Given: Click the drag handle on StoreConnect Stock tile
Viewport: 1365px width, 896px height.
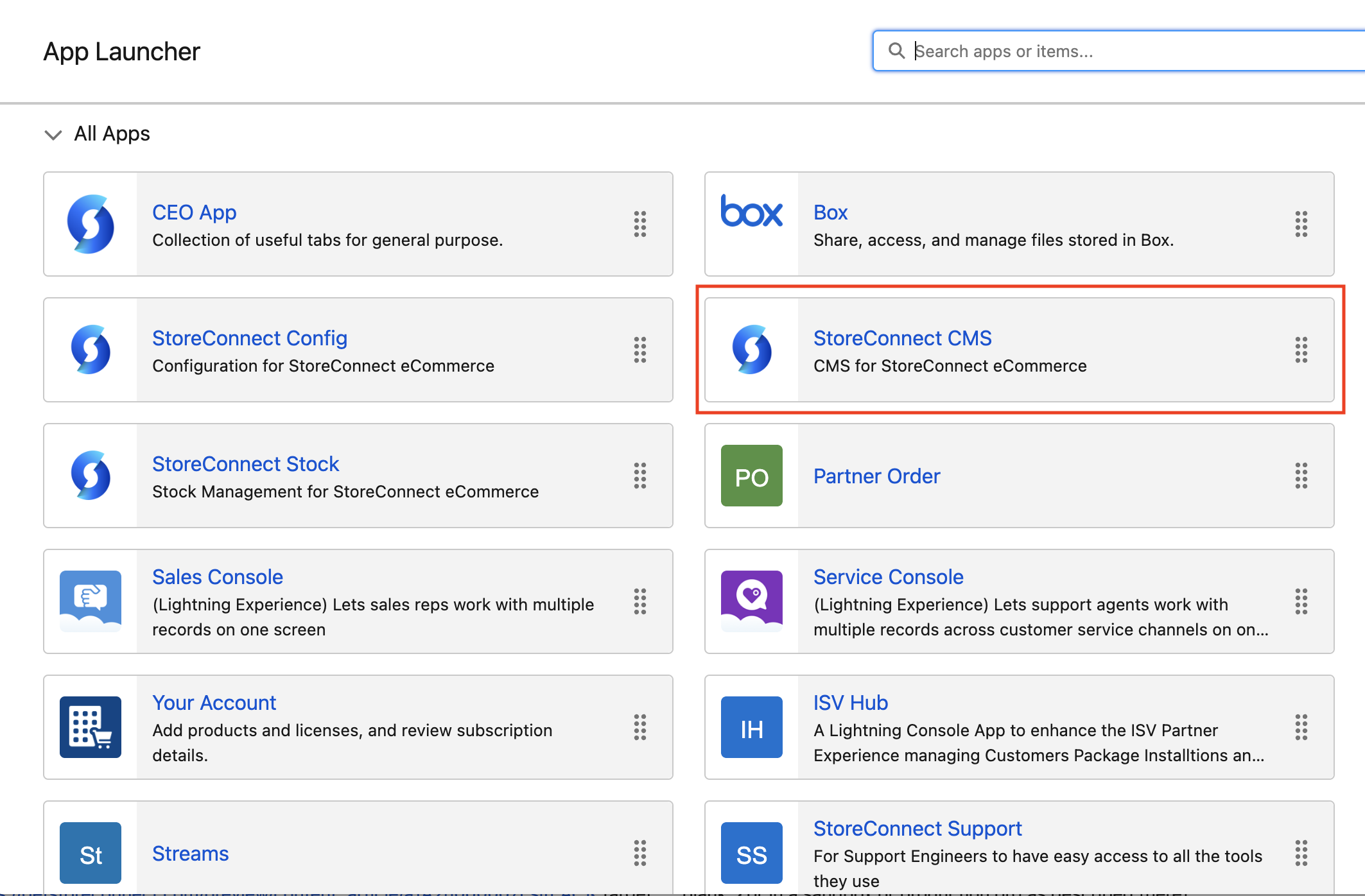Looking at the screenshot, I should point(640,476).
